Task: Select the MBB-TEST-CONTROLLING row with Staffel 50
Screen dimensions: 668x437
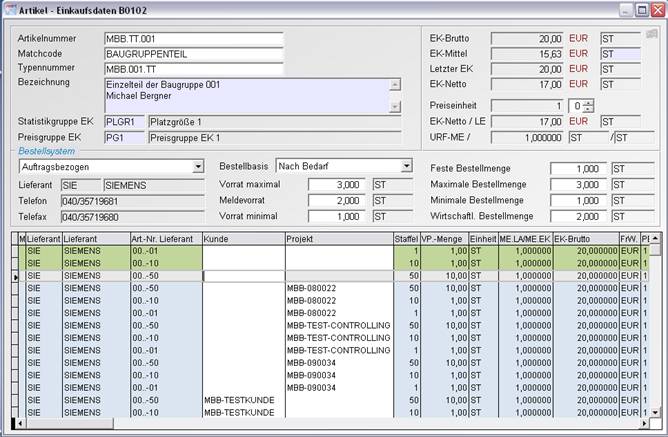Action: (x=337, y=326)
